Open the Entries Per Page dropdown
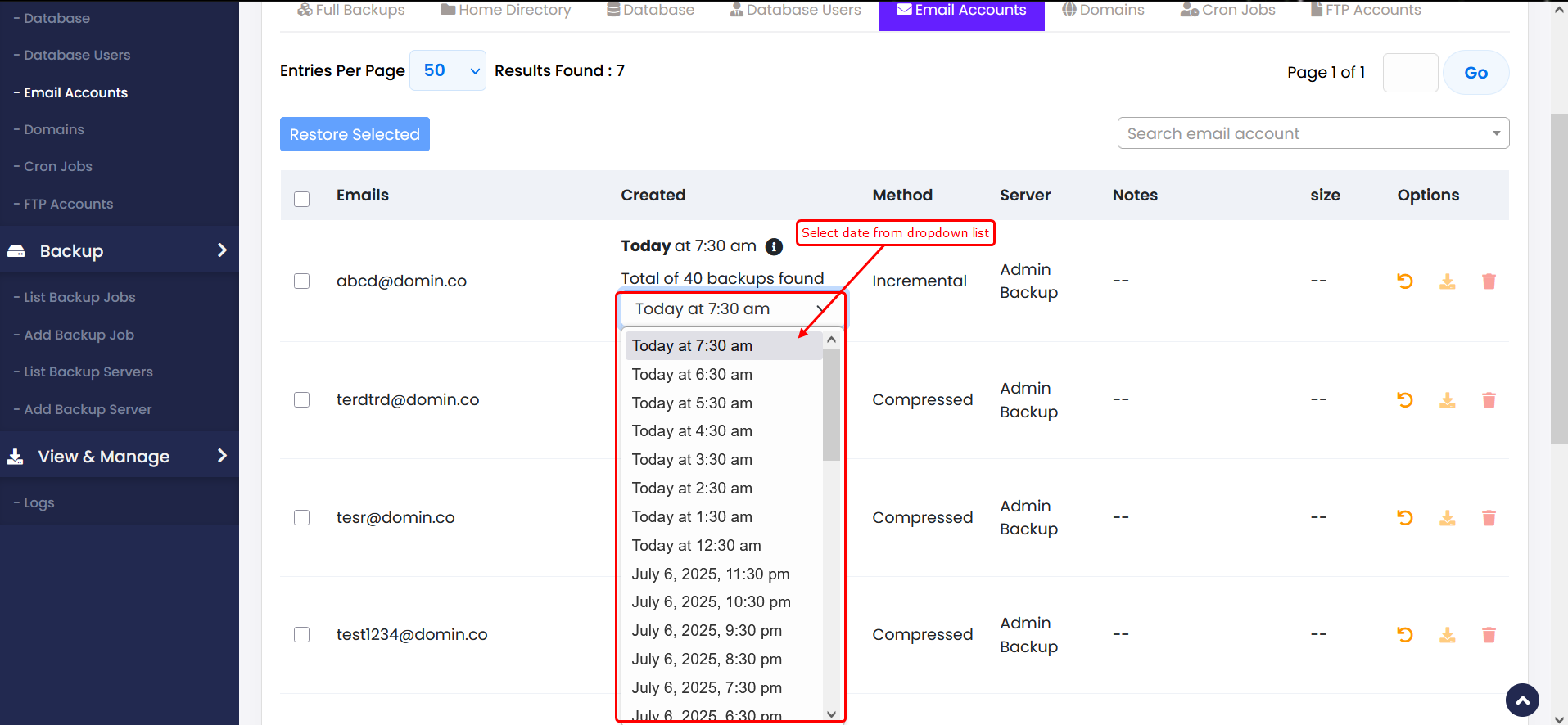The image size is (1568, 725). coord(447,71)
